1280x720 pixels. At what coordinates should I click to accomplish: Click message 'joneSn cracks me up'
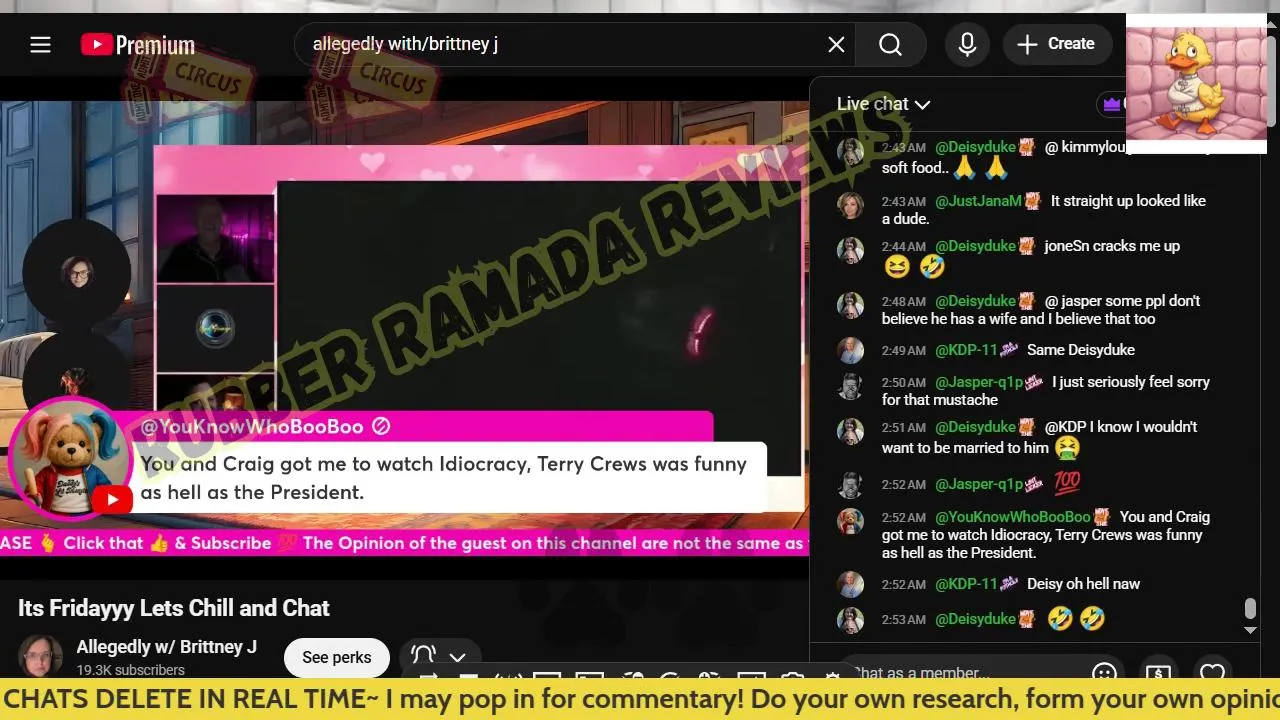click(1112, 246)
